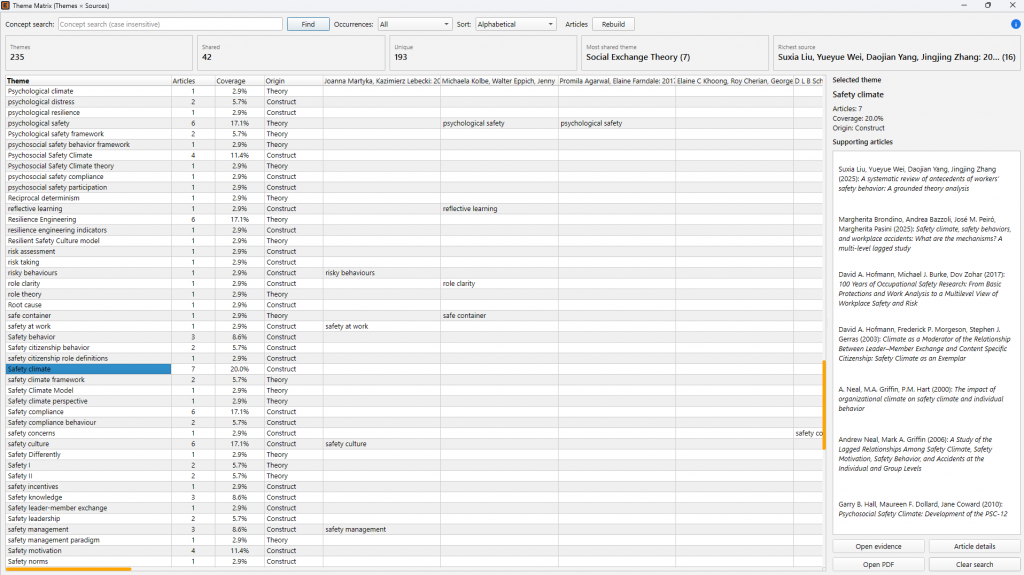This screenshot has width=1024, height=575.
Task: Click 'psychological safety' cell under Promila Agarwal
Action: point(616,123)
